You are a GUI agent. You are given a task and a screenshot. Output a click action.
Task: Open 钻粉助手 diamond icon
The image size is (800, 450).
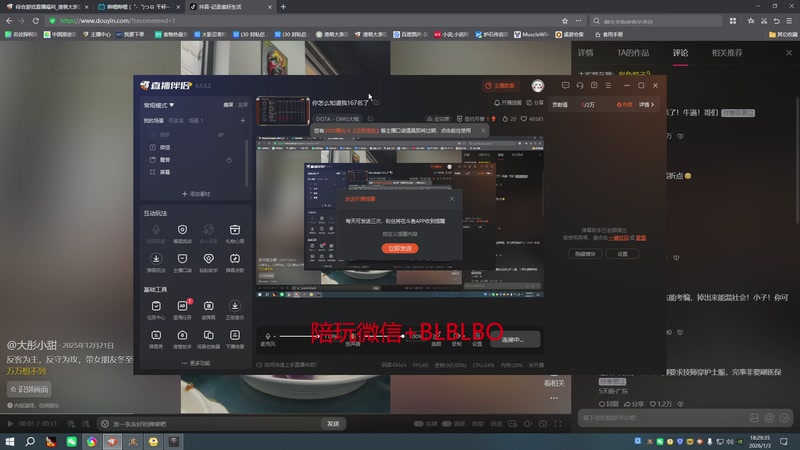(209, 259)
